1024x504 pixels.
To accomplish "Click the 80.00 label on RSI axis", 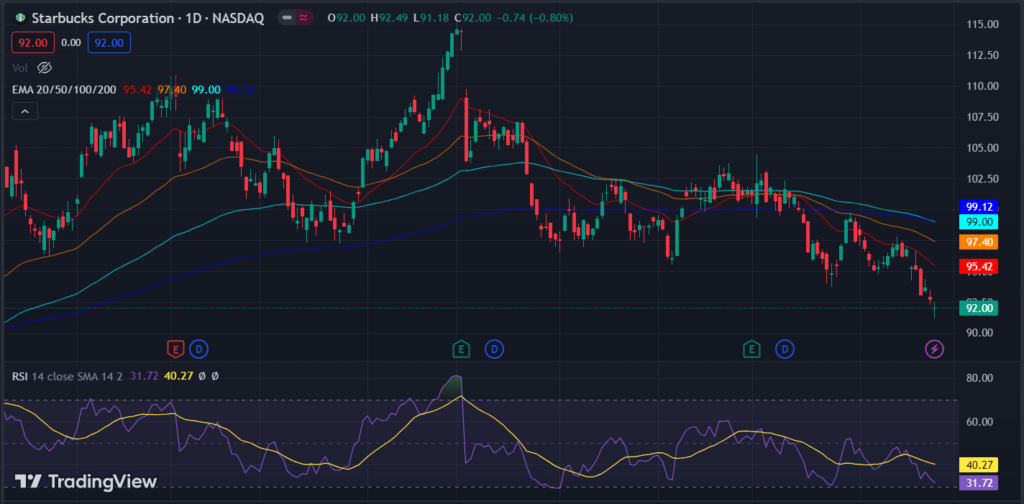I will pos(982,378).
